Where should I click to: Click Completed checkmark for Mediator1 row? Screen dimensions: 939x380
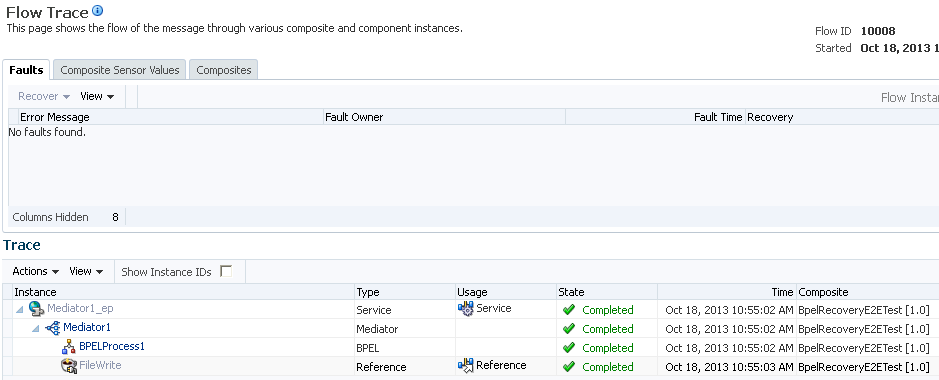click(x=569, y=329)
